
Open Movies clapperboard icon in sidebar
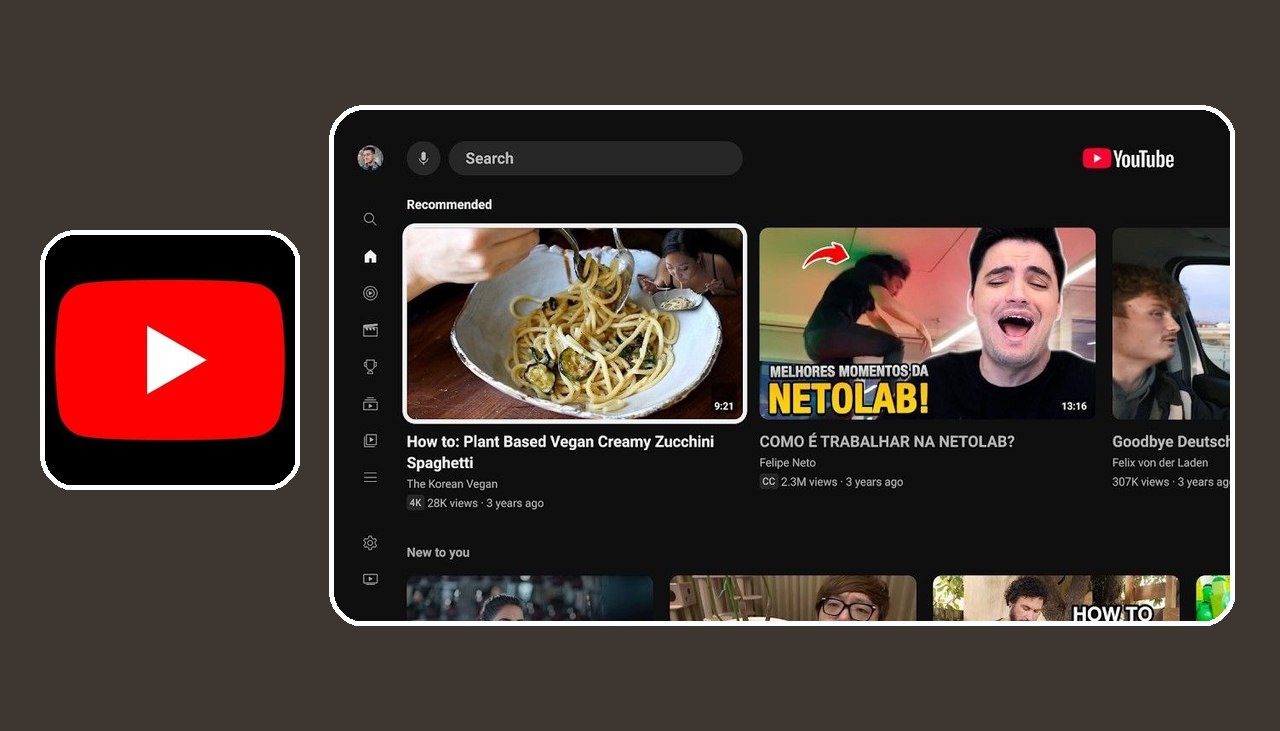370,330
